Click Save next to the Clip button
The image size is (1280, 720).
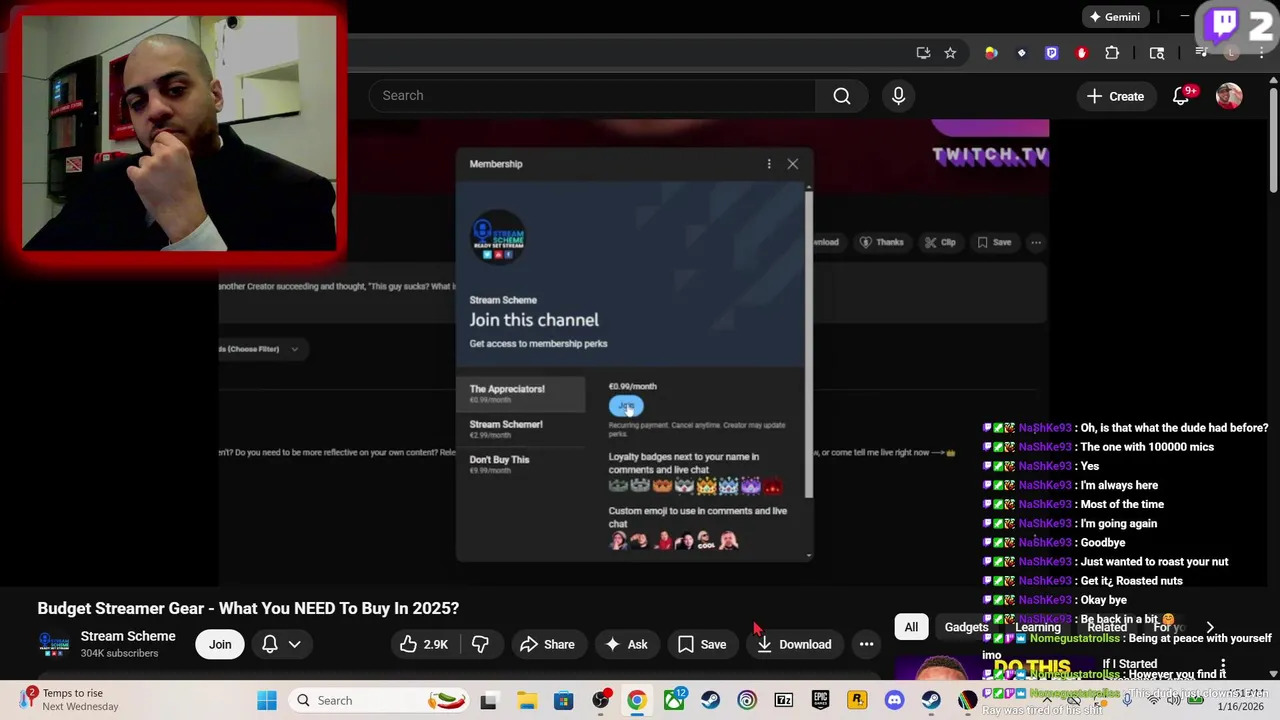click(994, 242)
